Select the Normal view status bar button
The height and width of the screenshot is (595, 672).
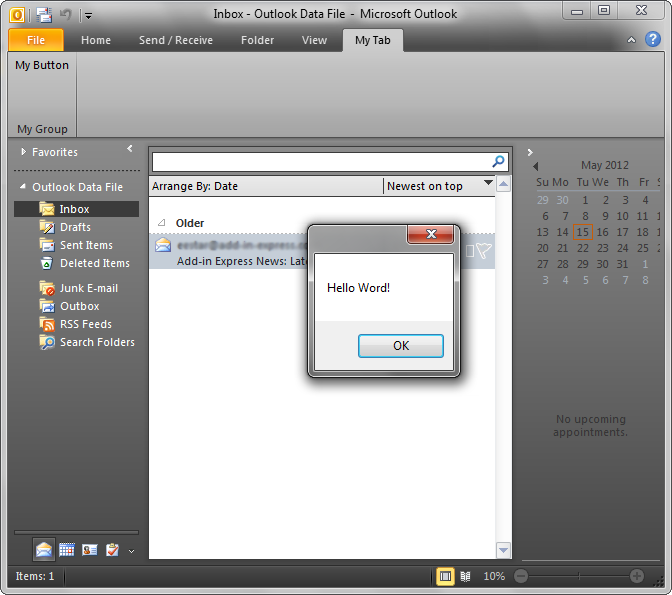point(445,576)
